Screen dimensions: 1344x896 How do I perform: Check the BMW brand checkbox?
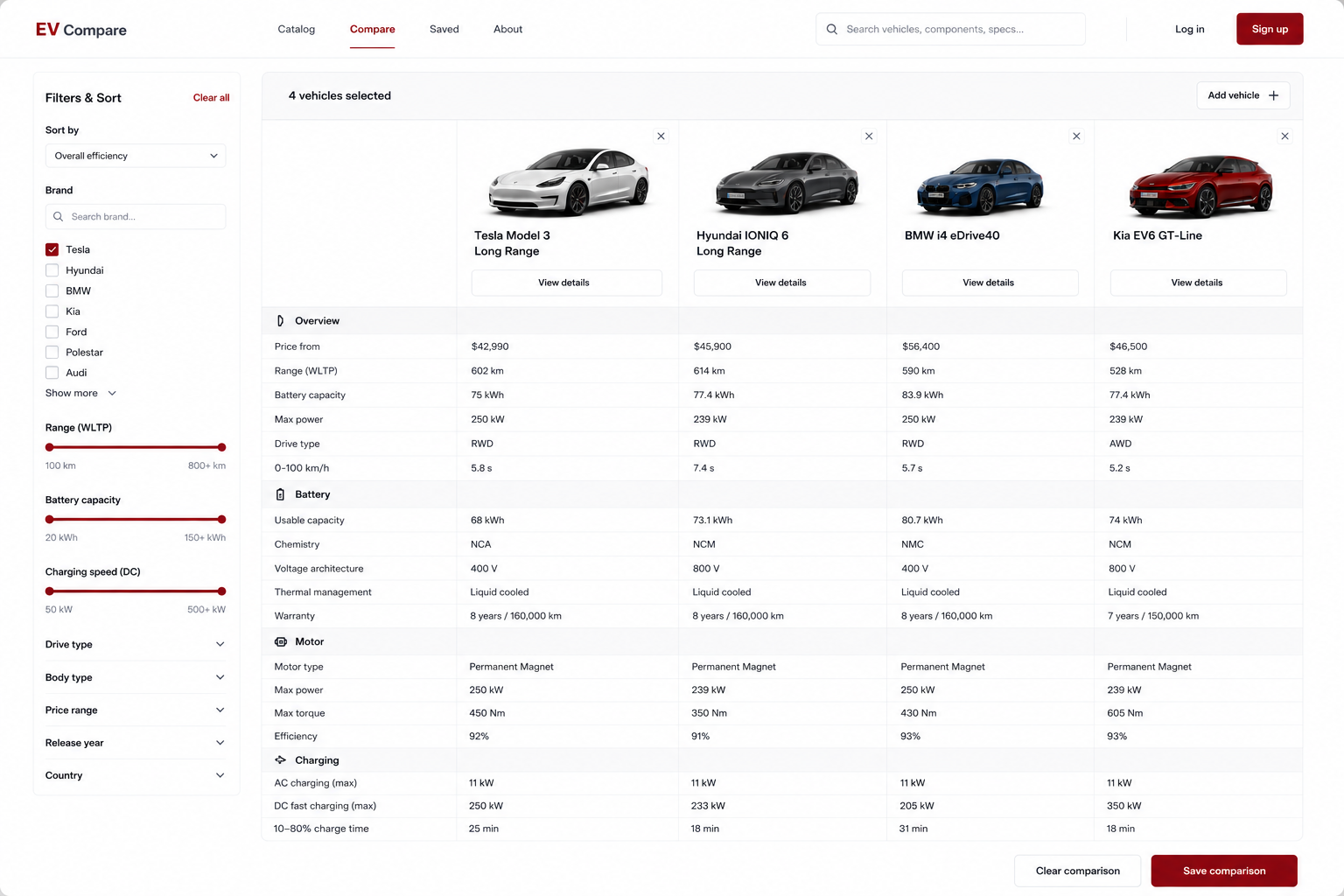coord(52,290)
